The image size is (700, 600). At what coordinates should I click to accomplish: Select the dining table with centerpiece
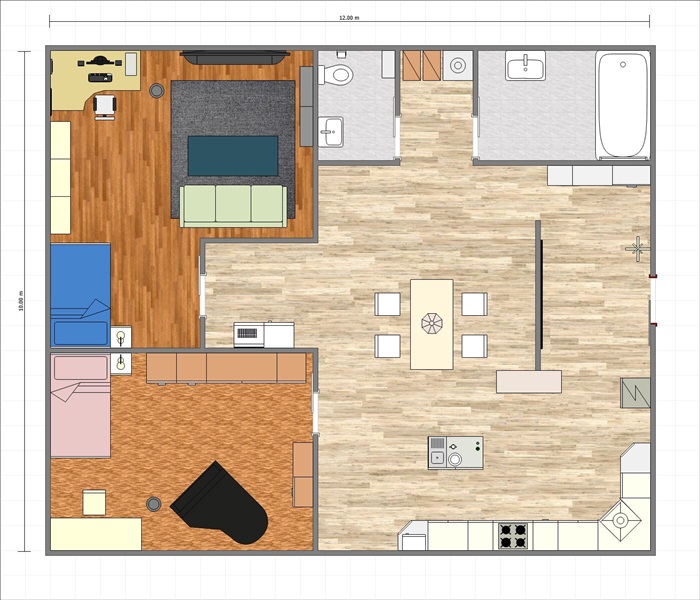coord(431,324)
